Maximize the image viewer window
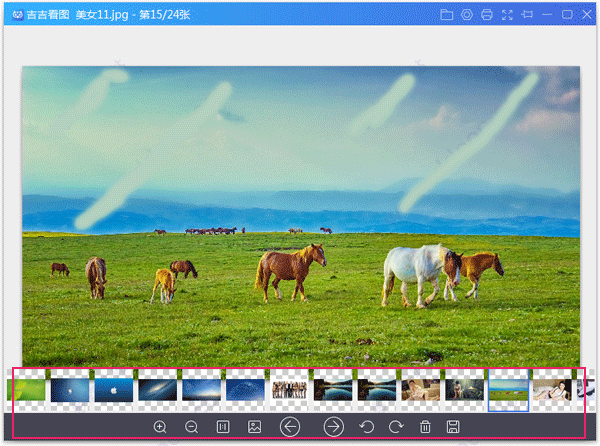Image resolution: width=600 pixels, height=446 pixels. click(x=567, y=15)
